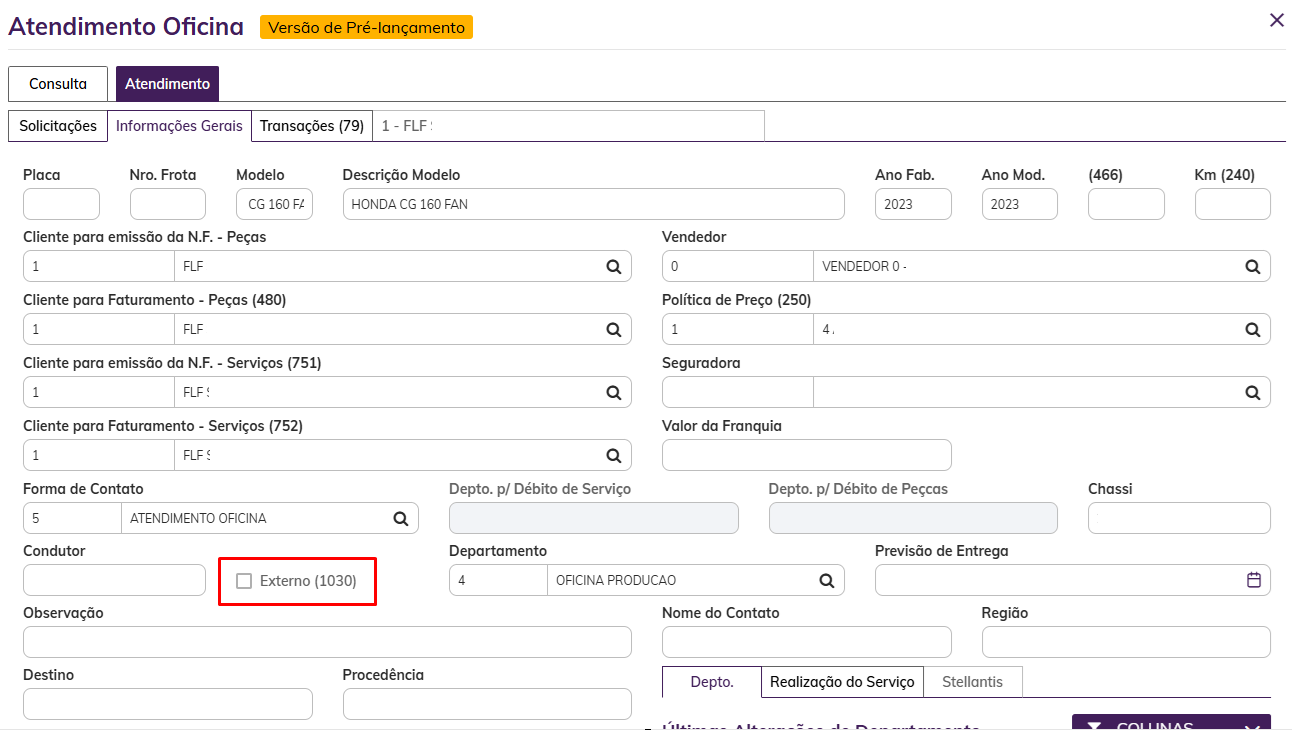
Task: Open Política de Preço lookup search
Action: [1252, 330]
